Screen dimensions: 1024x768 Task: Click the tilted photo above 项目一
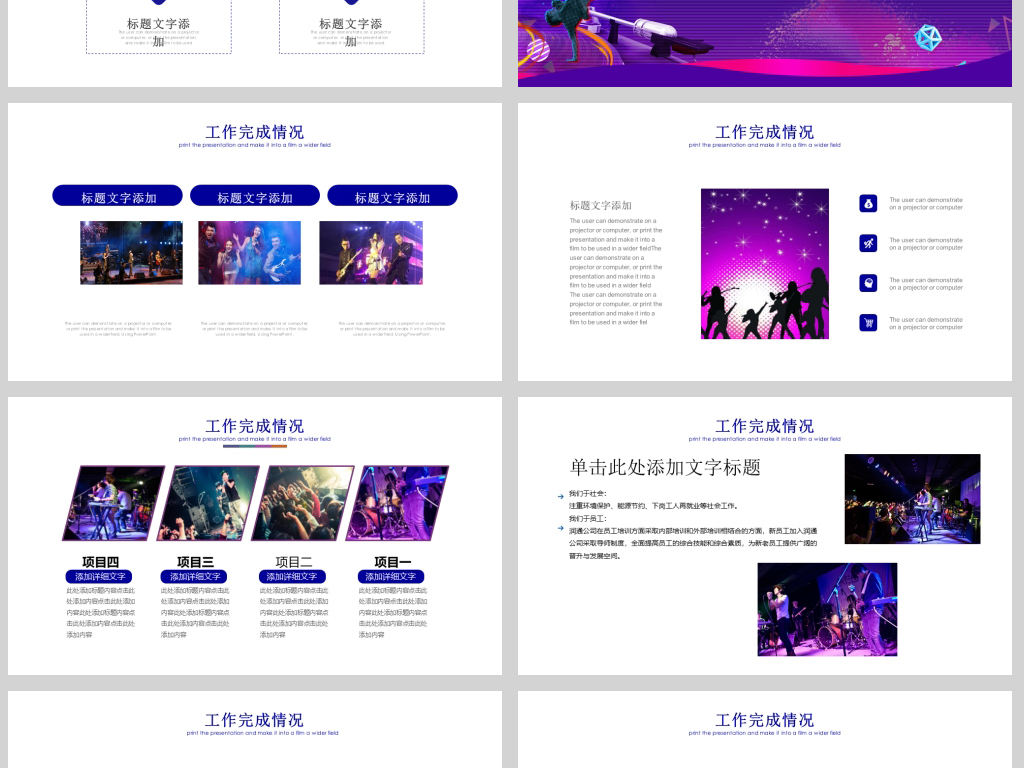click(398, 502)
